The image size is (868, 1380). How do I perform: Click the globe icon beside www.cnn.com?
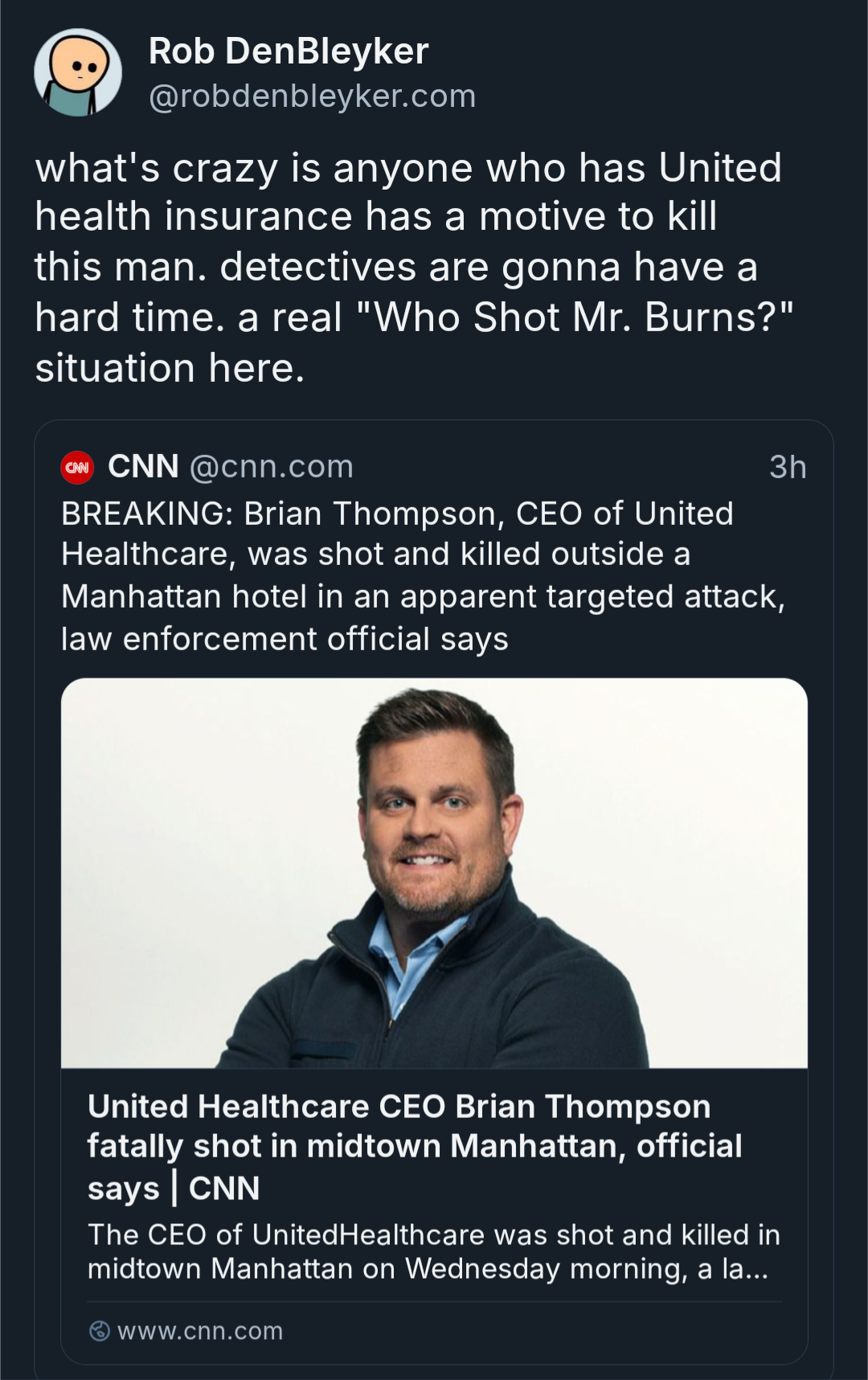point(100,1331)
